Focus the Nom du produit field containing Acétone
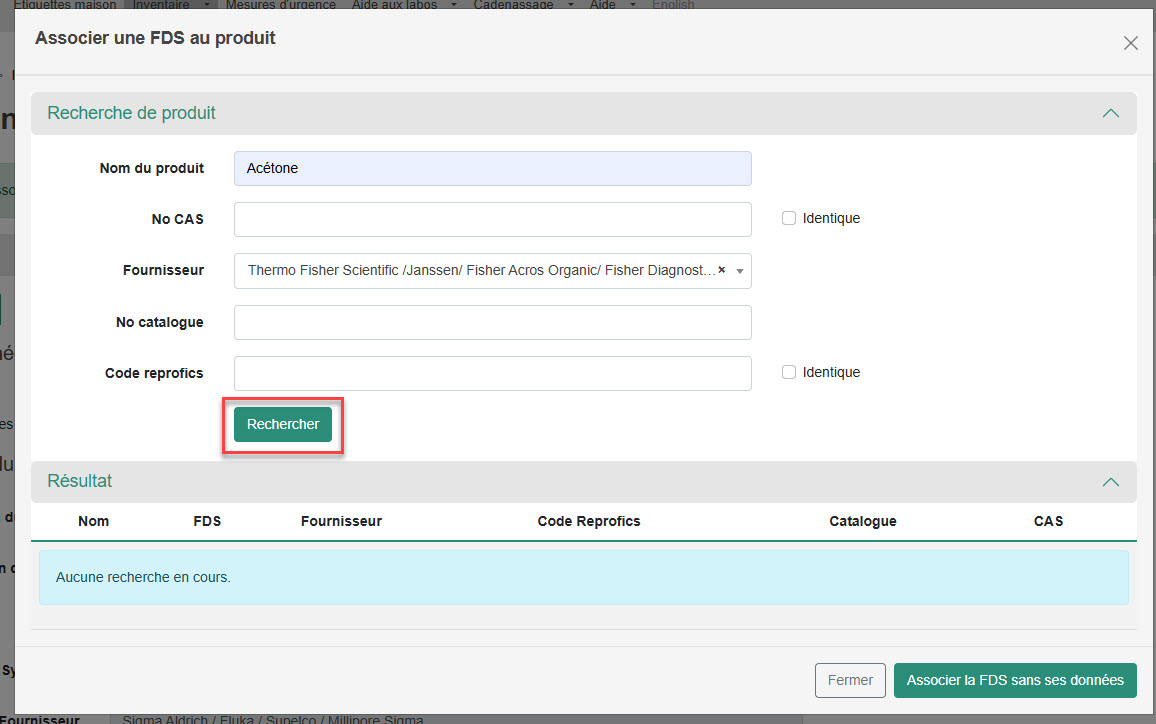This screenshot has height=724, width=1156. pyautogui.click(x=492, y=168)
